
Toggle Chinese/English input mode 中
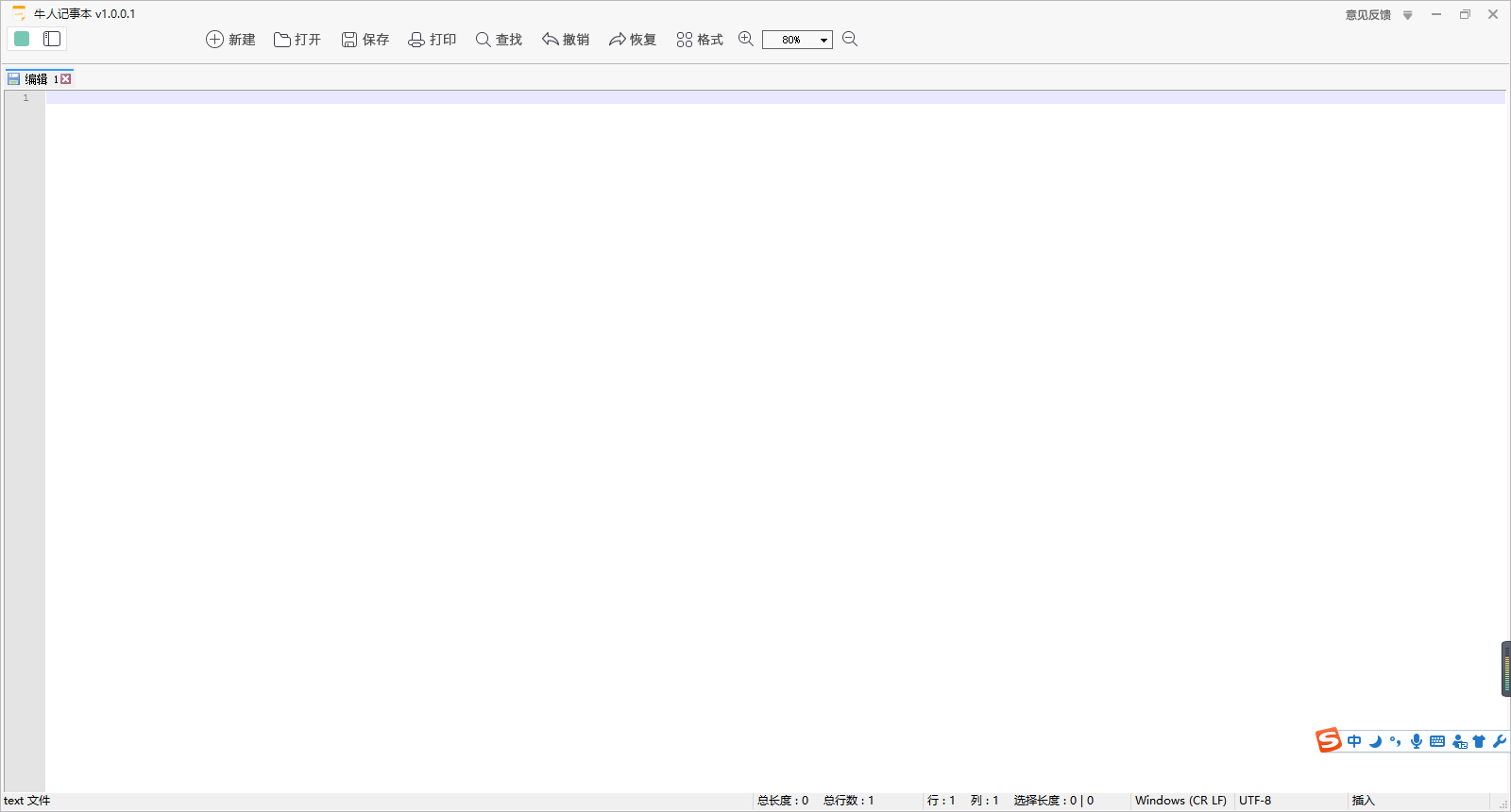pos(1354,741)
